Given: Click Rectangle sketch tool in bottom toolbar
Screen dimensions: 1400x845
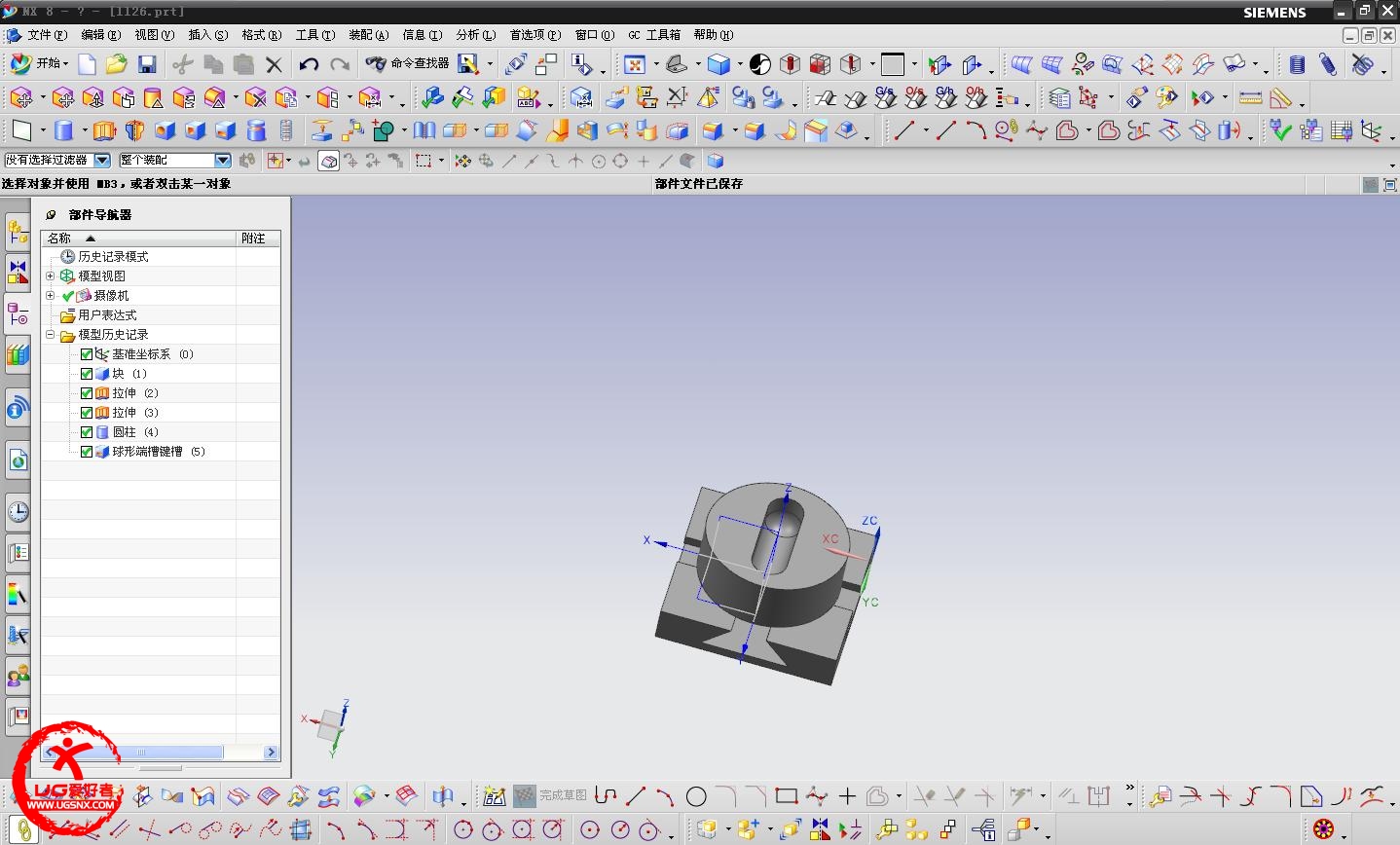Looking at the screenshot, I should (x=787, y=796).
